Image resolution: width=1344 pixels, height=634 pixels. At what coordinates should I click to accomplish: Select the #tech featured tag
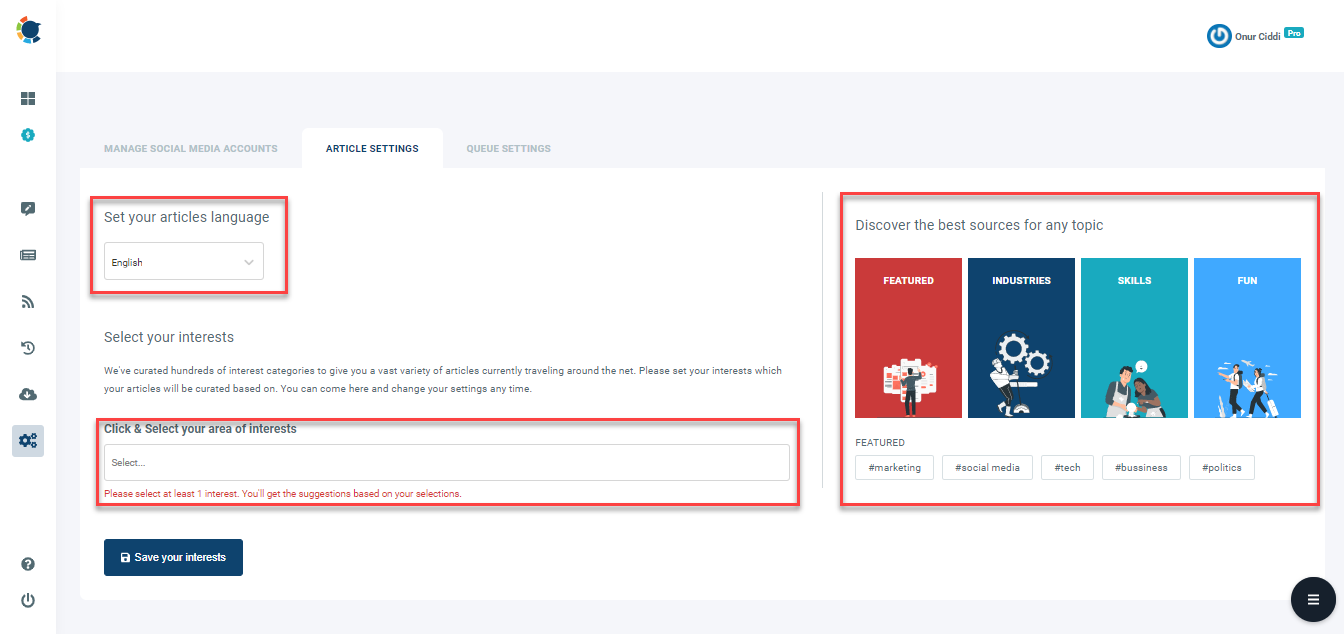1067,467
